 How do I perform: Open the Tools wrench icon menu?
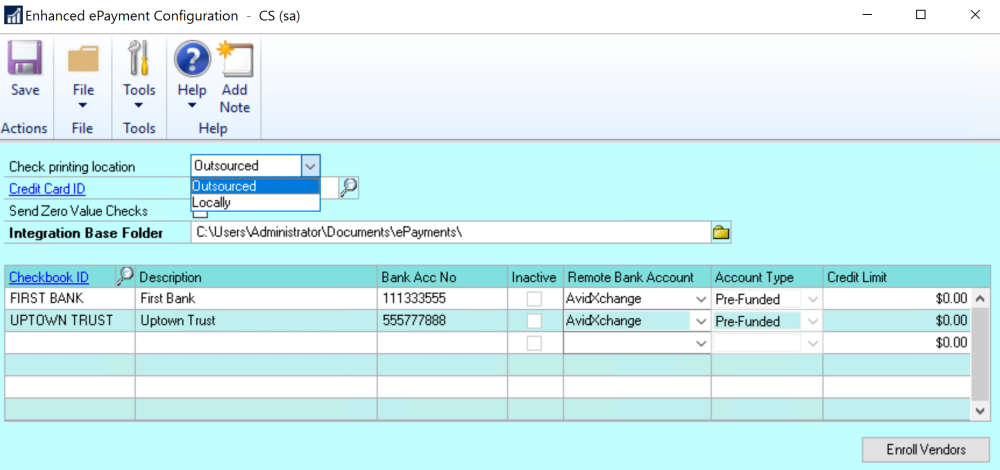[138, 59]
